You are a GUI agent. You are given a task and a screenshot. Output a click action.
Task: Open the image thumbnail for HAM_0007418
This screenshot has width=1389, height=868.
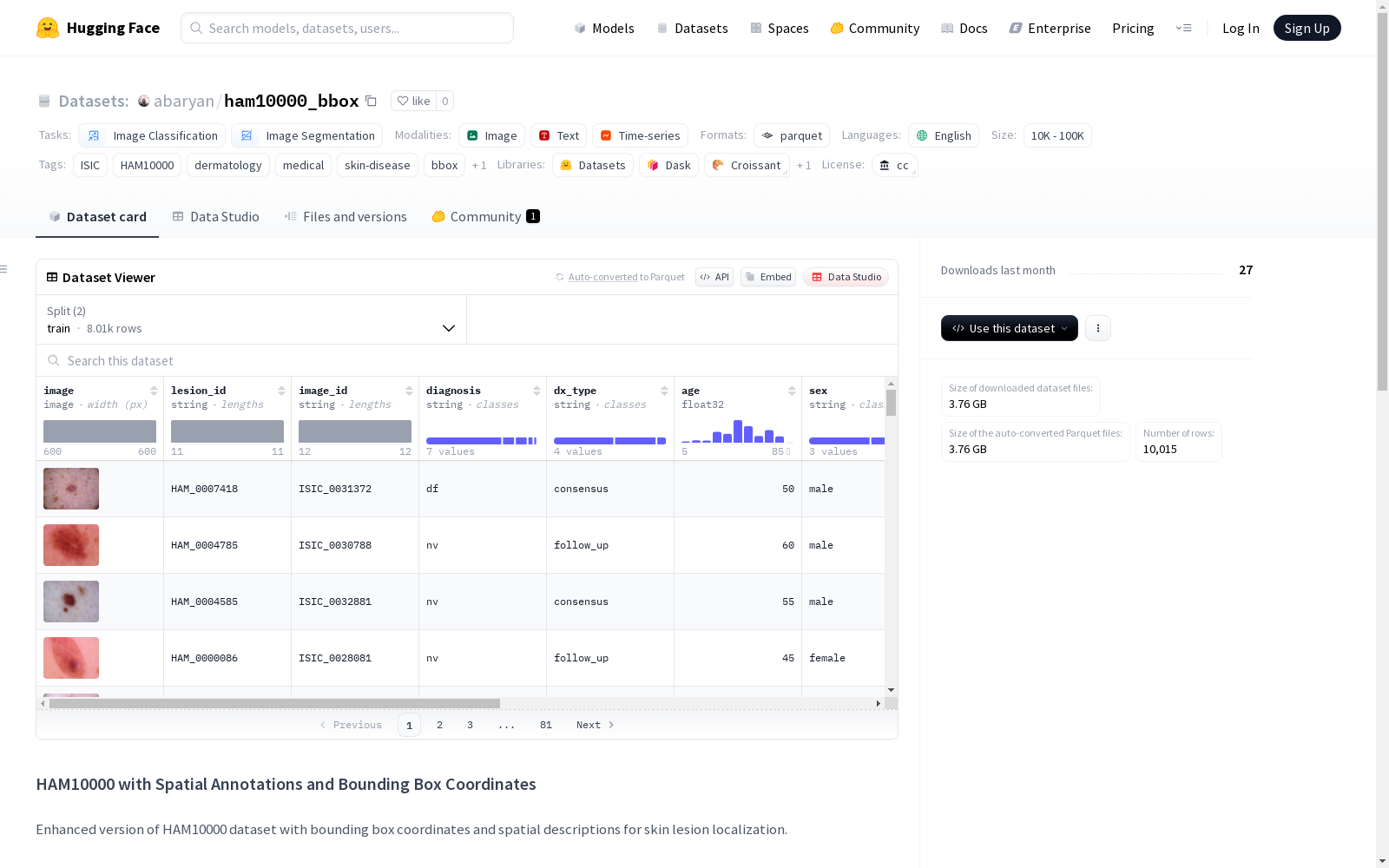pyautogui.click(x=71, y=489)
